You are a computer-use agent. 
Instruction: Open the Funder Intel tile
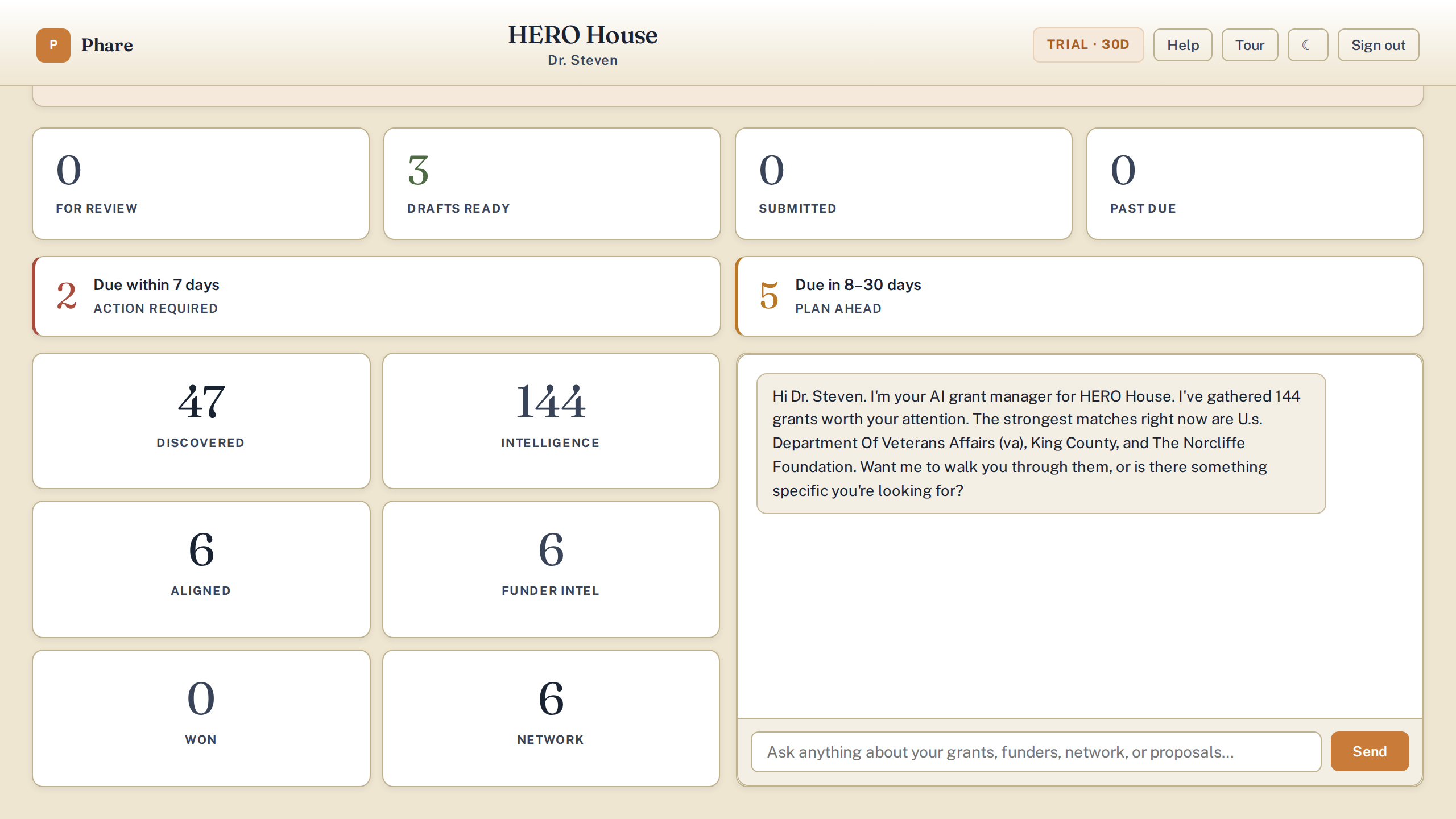click(551, 569)
